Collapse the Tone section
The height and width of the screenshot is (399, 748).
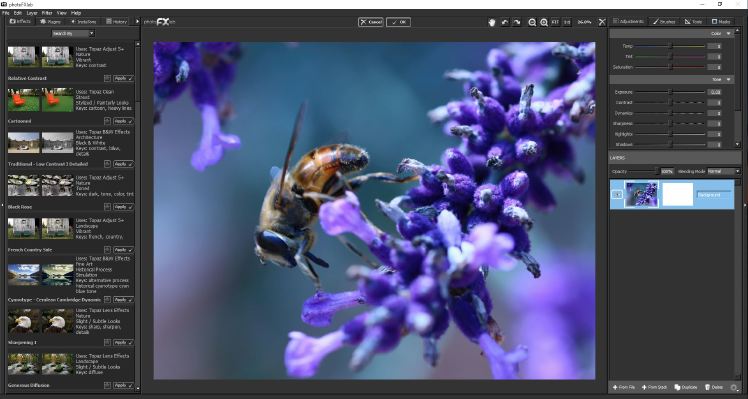coord(728,80)
